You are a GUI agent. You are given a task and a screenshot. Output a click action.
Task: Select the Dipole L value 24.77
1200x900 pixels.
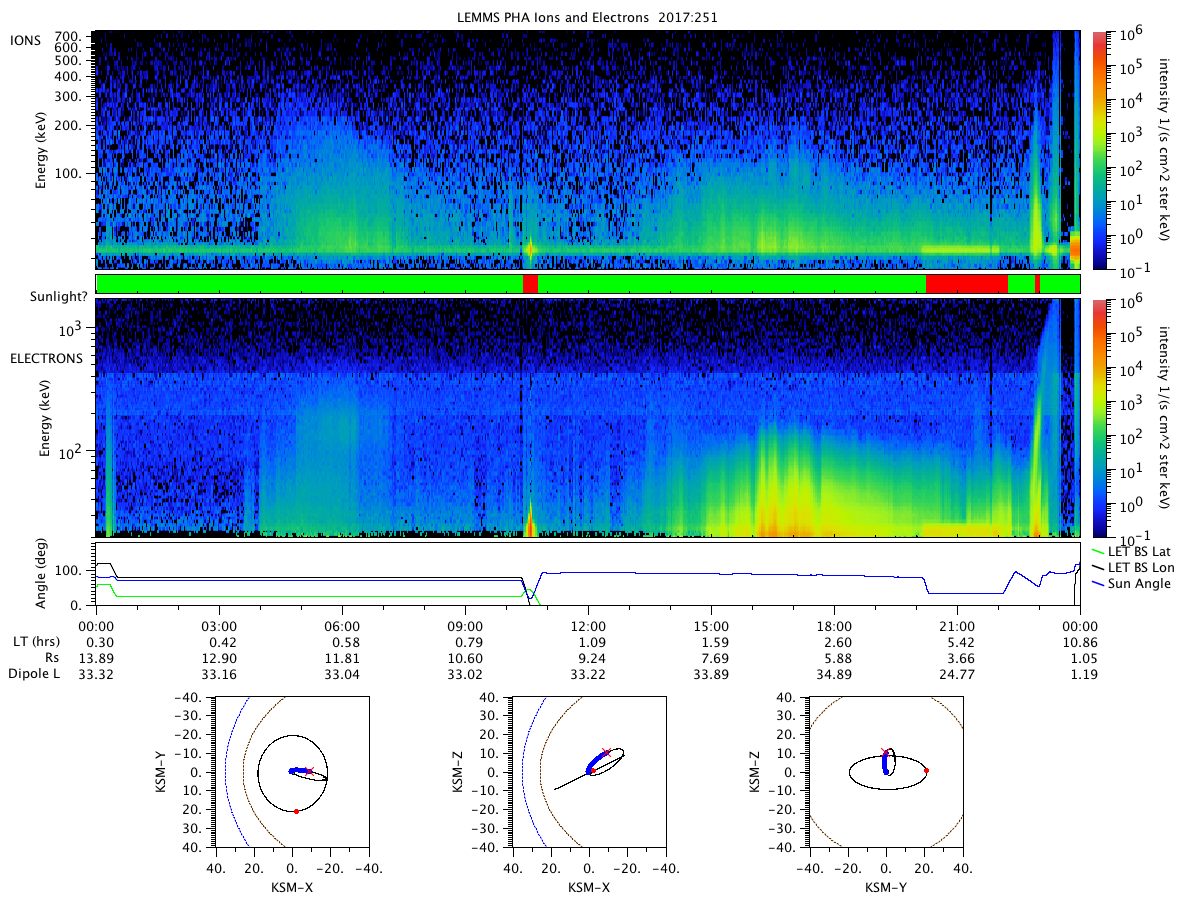pos(957,675)
